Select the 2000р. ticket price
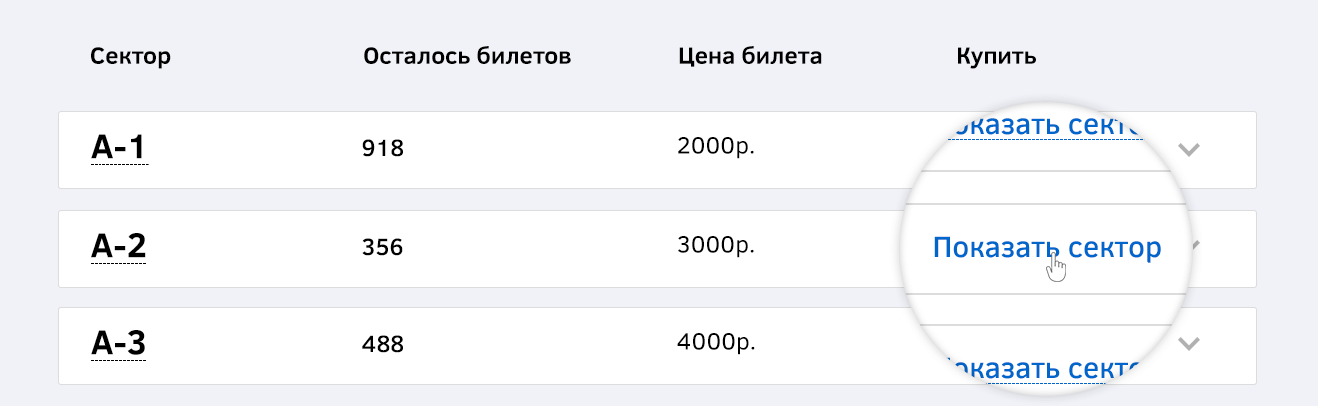1318x406 pixels. pyautogui.click(x=716, y=147)
